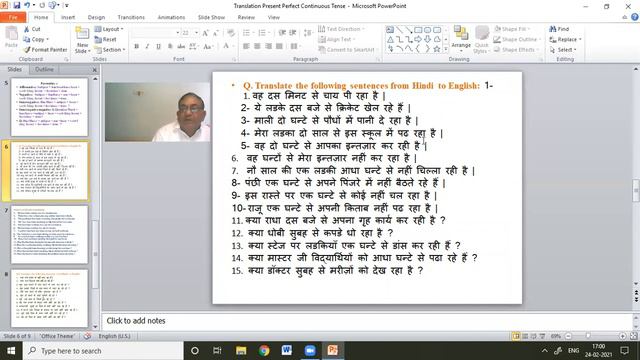Switch to the Insert tab

[68, 17]
